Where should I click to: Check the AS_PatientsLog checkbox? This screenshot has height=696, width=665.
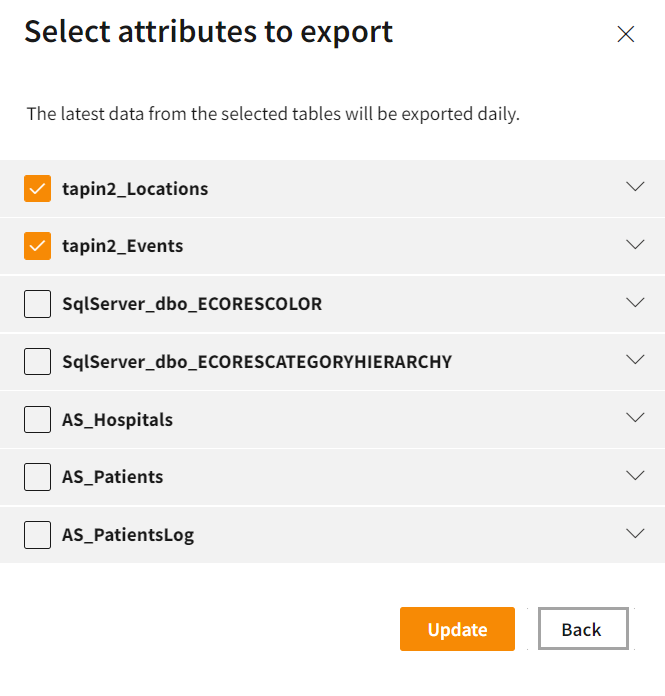pos(38,535)
